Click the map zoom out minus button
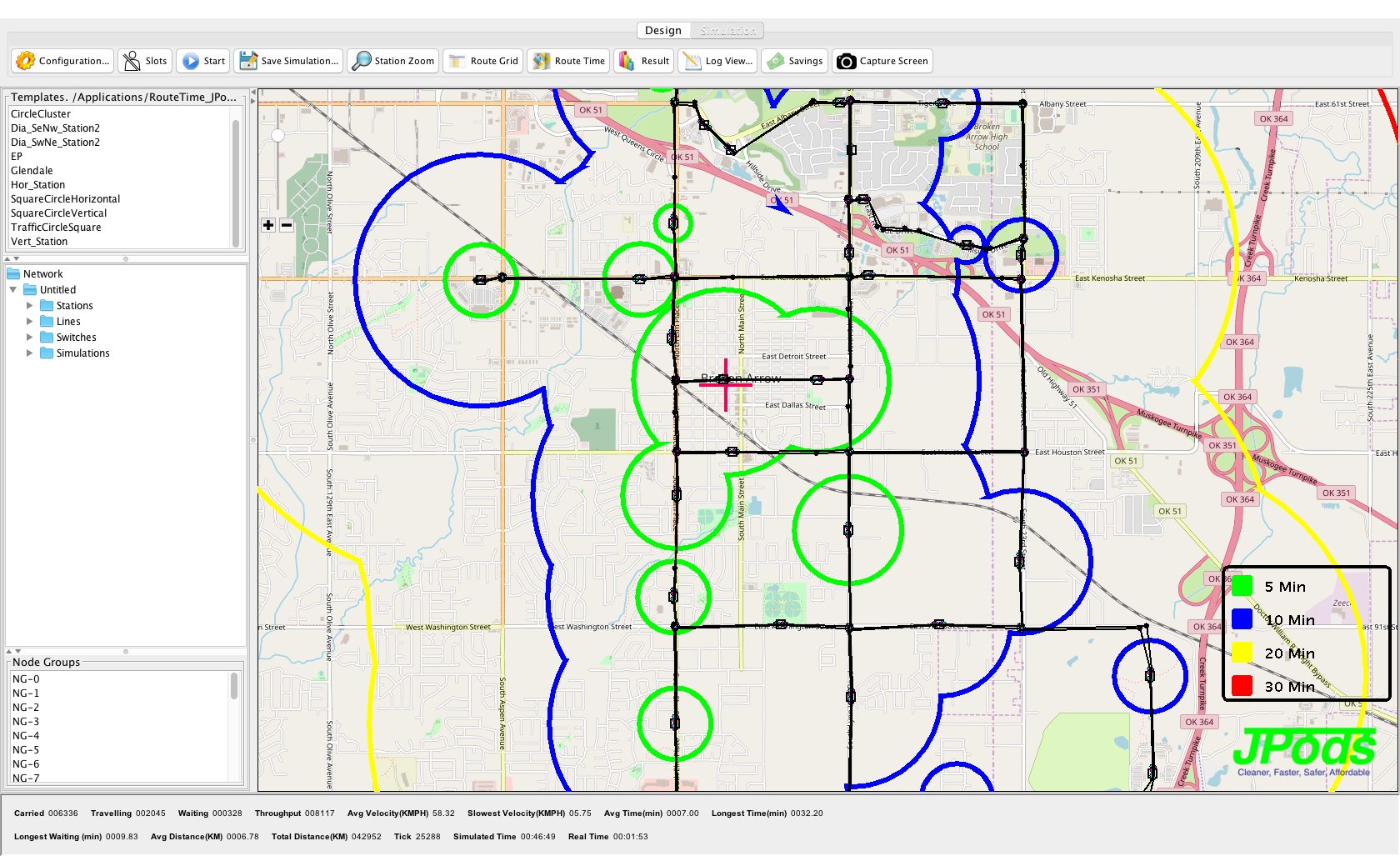 (x=287, y=225)
